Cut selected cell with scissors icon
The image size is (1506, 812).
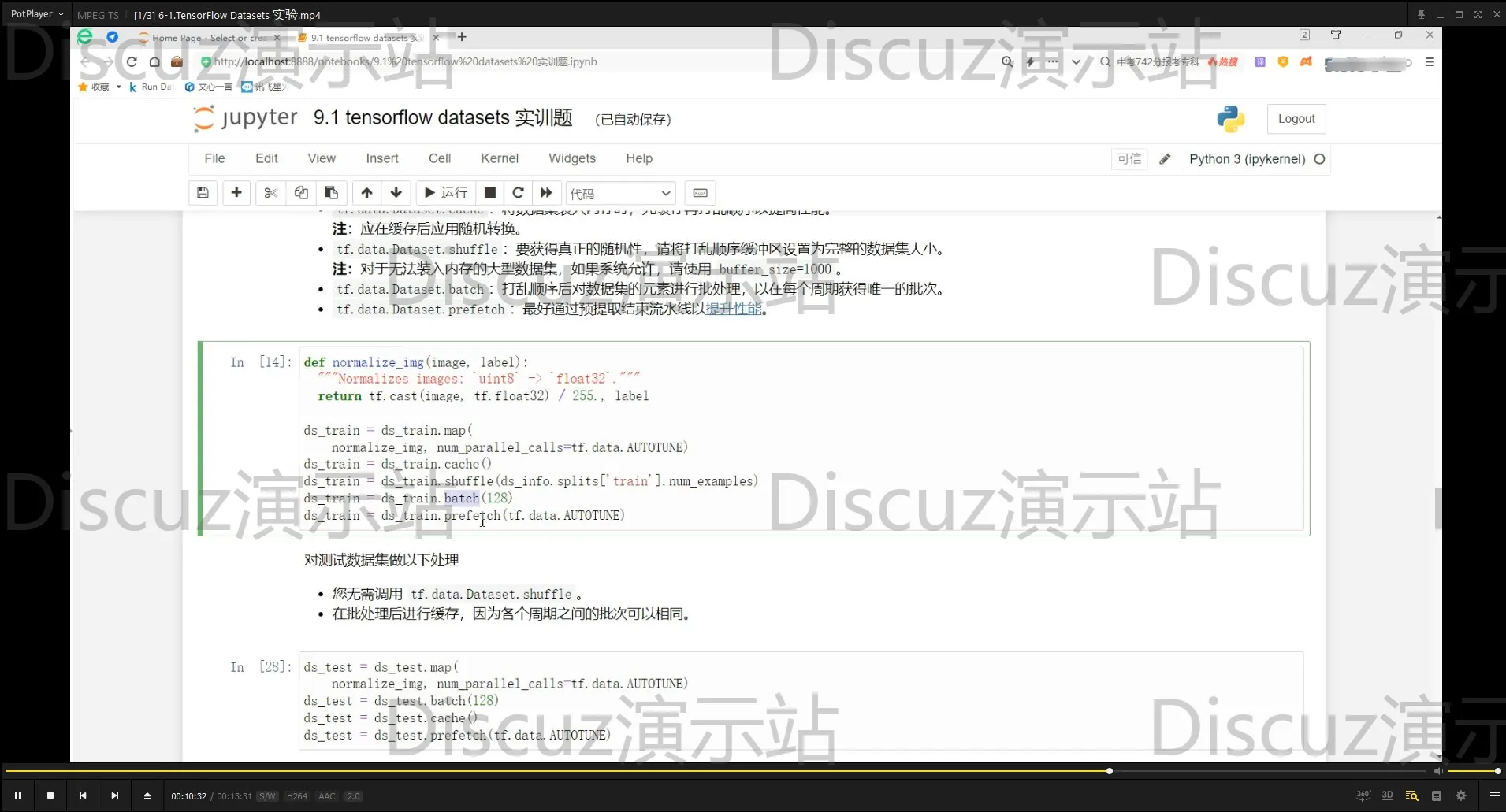(x=270, y=193)
